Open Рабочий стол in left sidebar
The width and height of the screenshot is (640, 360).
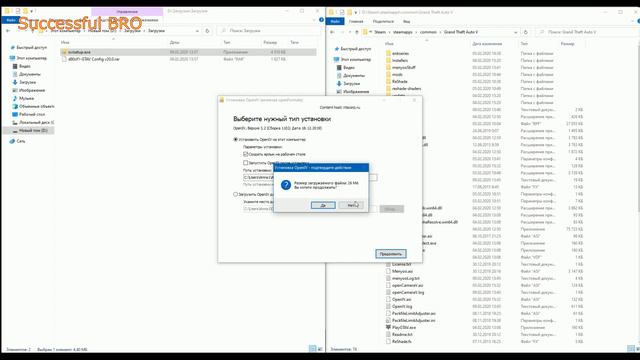(x=32, y=114)
